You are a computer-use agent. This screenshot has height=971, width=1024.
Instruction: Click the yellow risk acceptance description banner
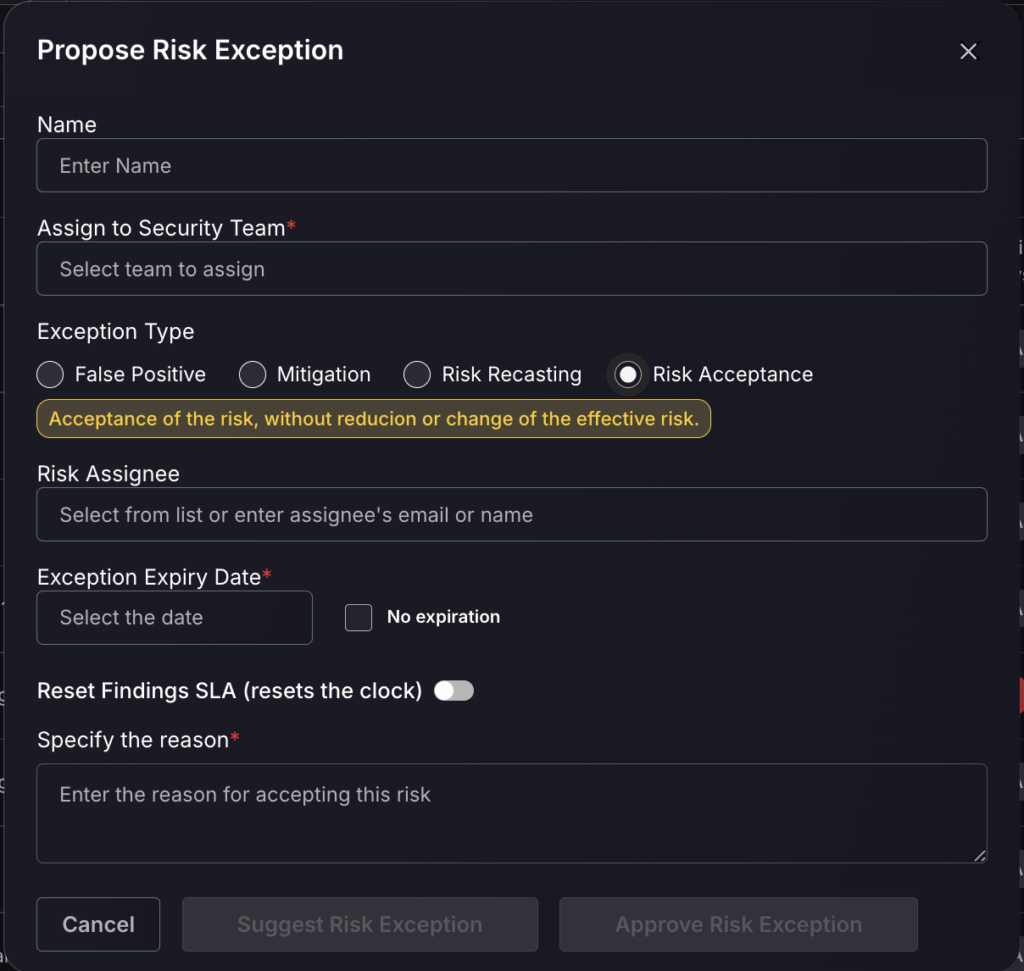click(373, 419)
